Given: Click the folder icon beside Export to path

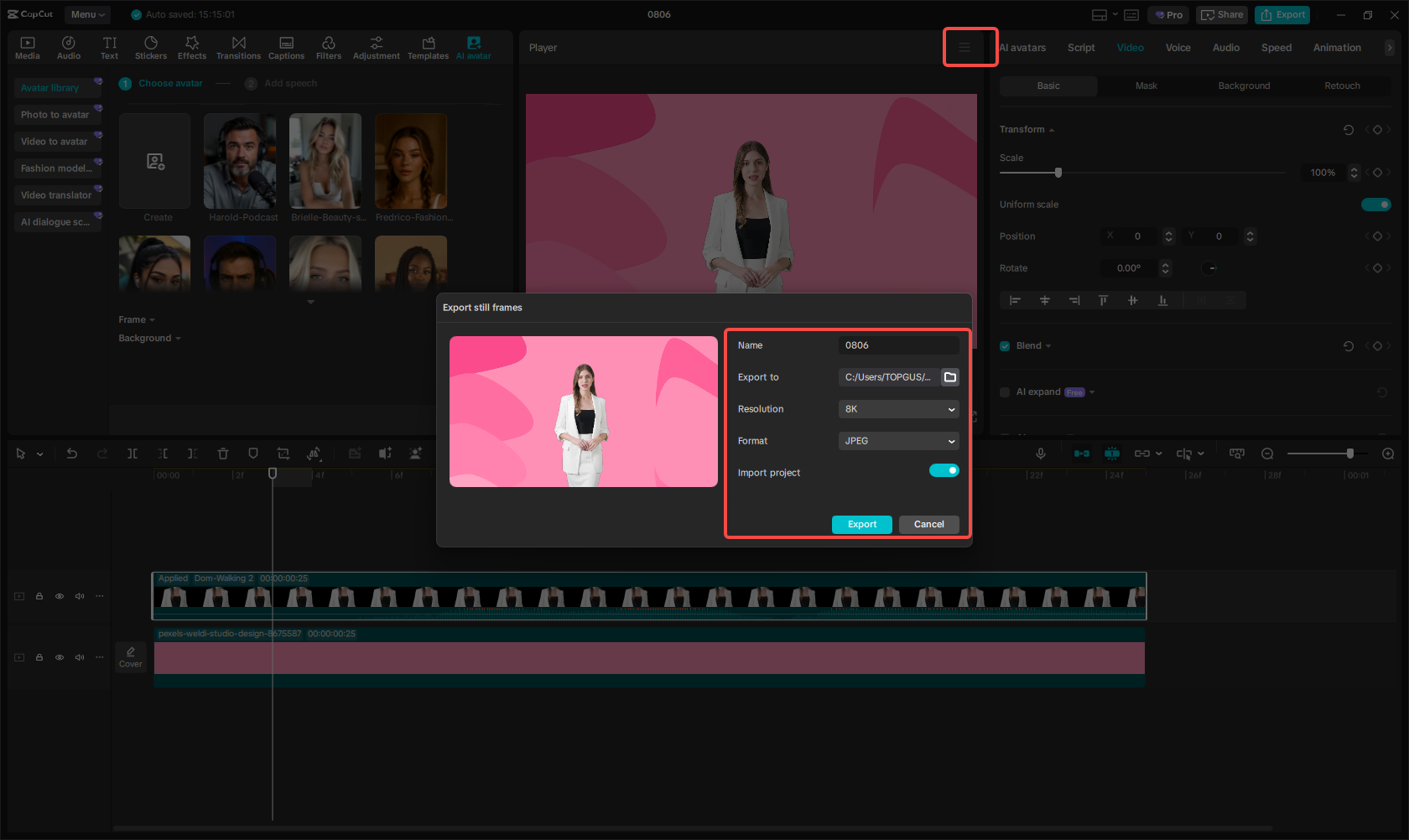Looking at the screenshot, I should 949,377.
